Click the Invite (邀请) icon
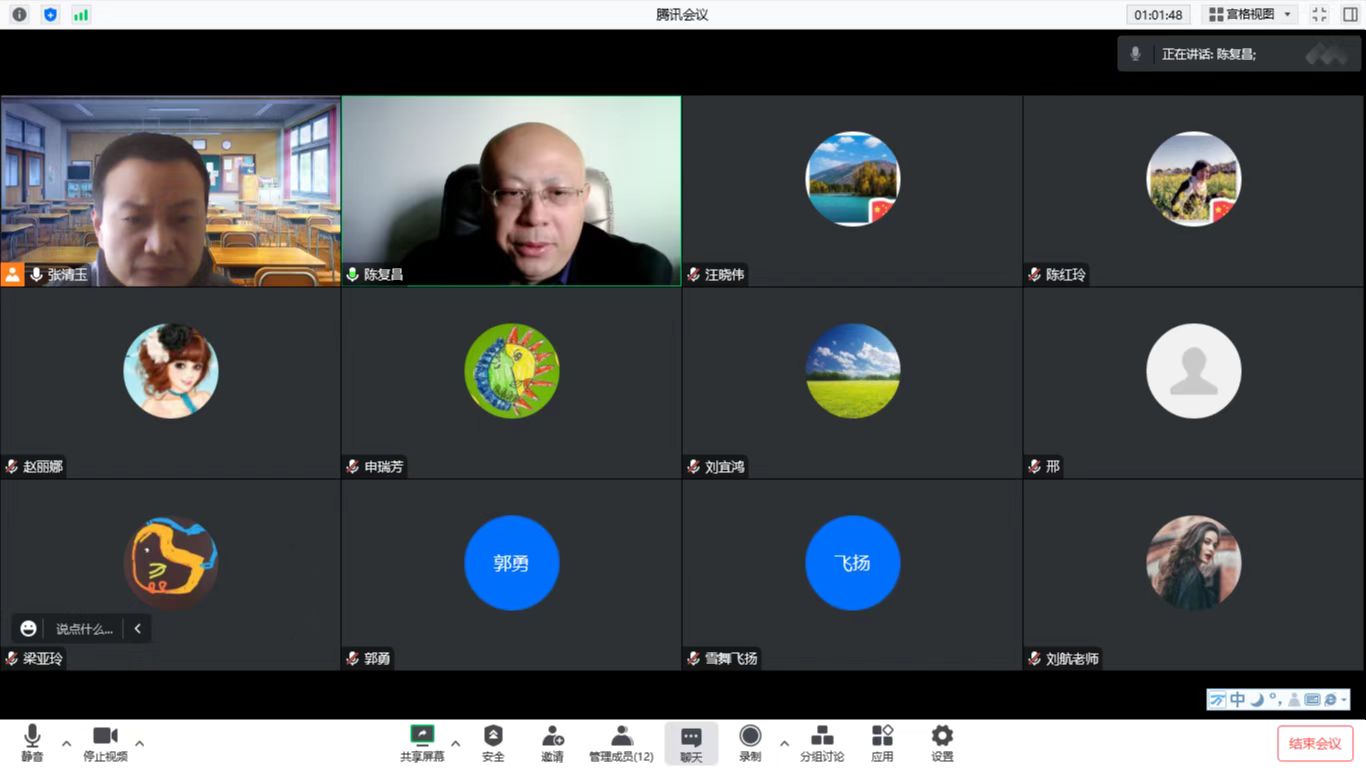The width and height of the screenshot is (1366, 768). point(552,743)
